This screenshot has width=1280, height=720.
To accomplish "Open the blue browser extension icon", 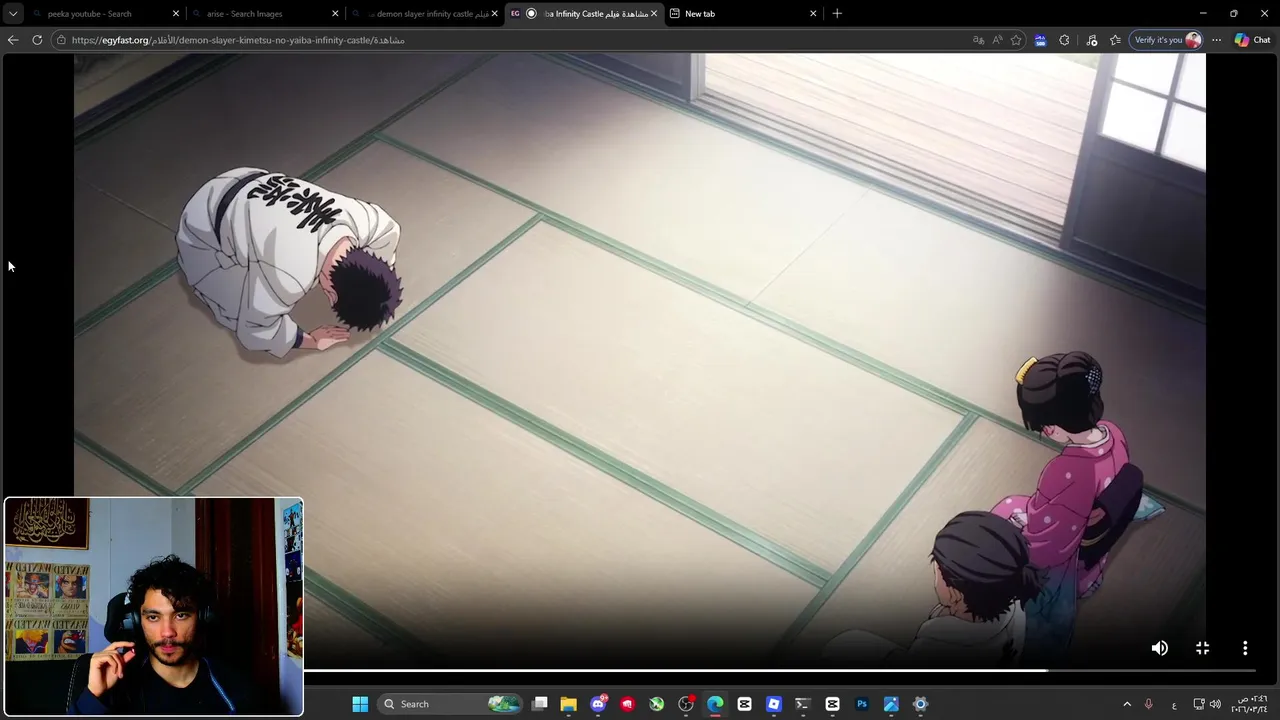I will click(1040, 40).
